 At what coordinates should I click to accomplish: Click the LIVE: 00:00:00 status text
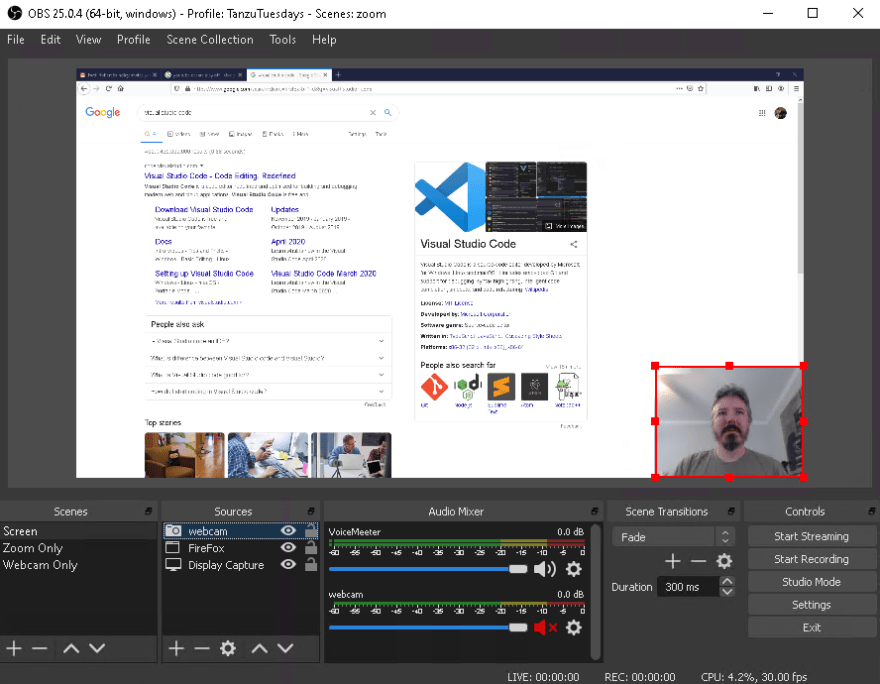point(543,677)
